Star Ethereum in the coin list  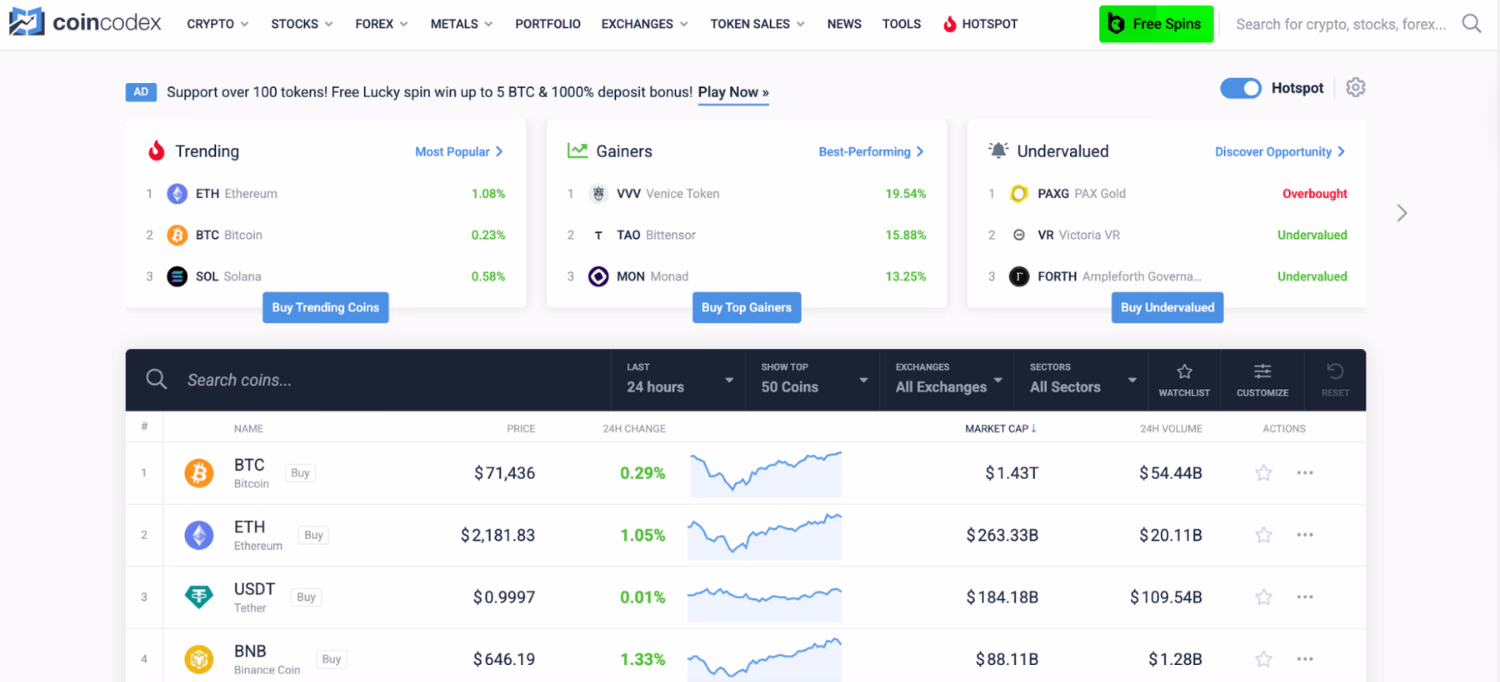click(1263, 535)
